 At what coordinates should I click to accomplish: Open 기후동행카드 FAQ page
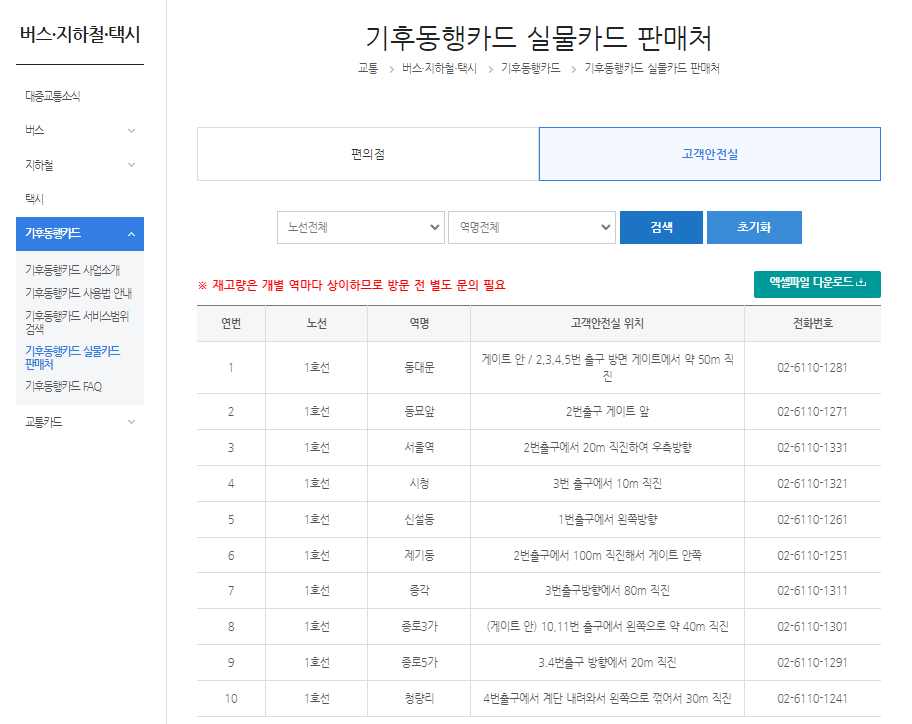[63, 386]
